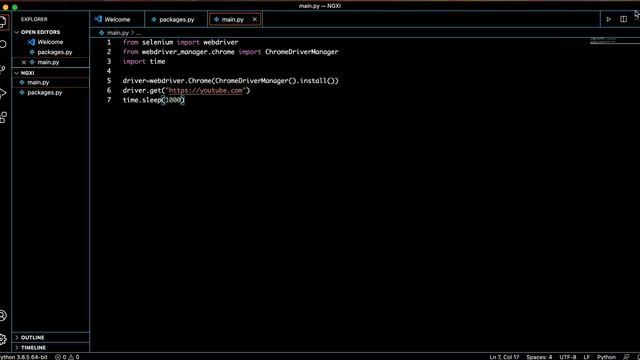Viewport: 640px width, 360px height.
Task: Open main.py under NGXI folder
Action: 38,82
